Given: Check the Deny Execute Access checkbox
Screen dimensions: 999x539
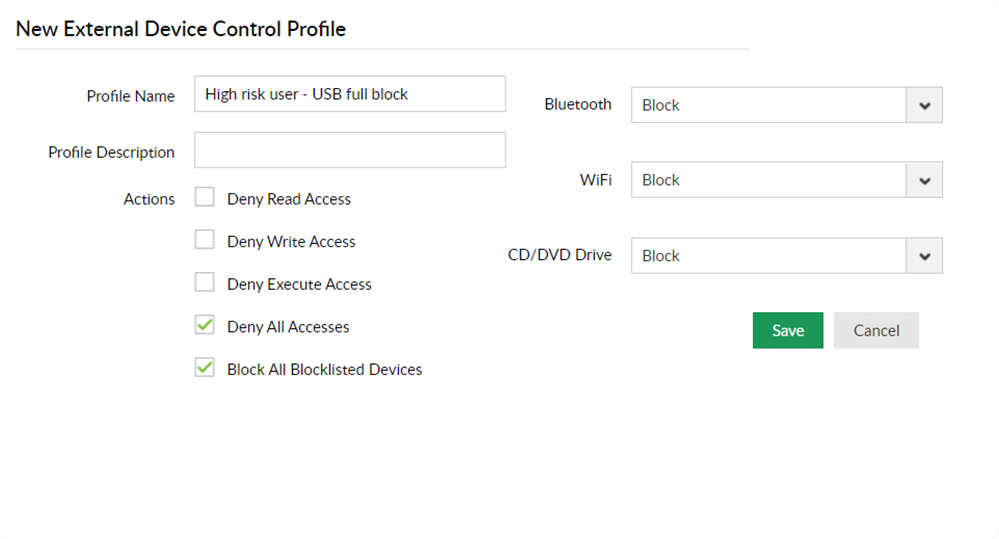Looking at the screenshot, I should pyautogui.click(x=205, y=283).
